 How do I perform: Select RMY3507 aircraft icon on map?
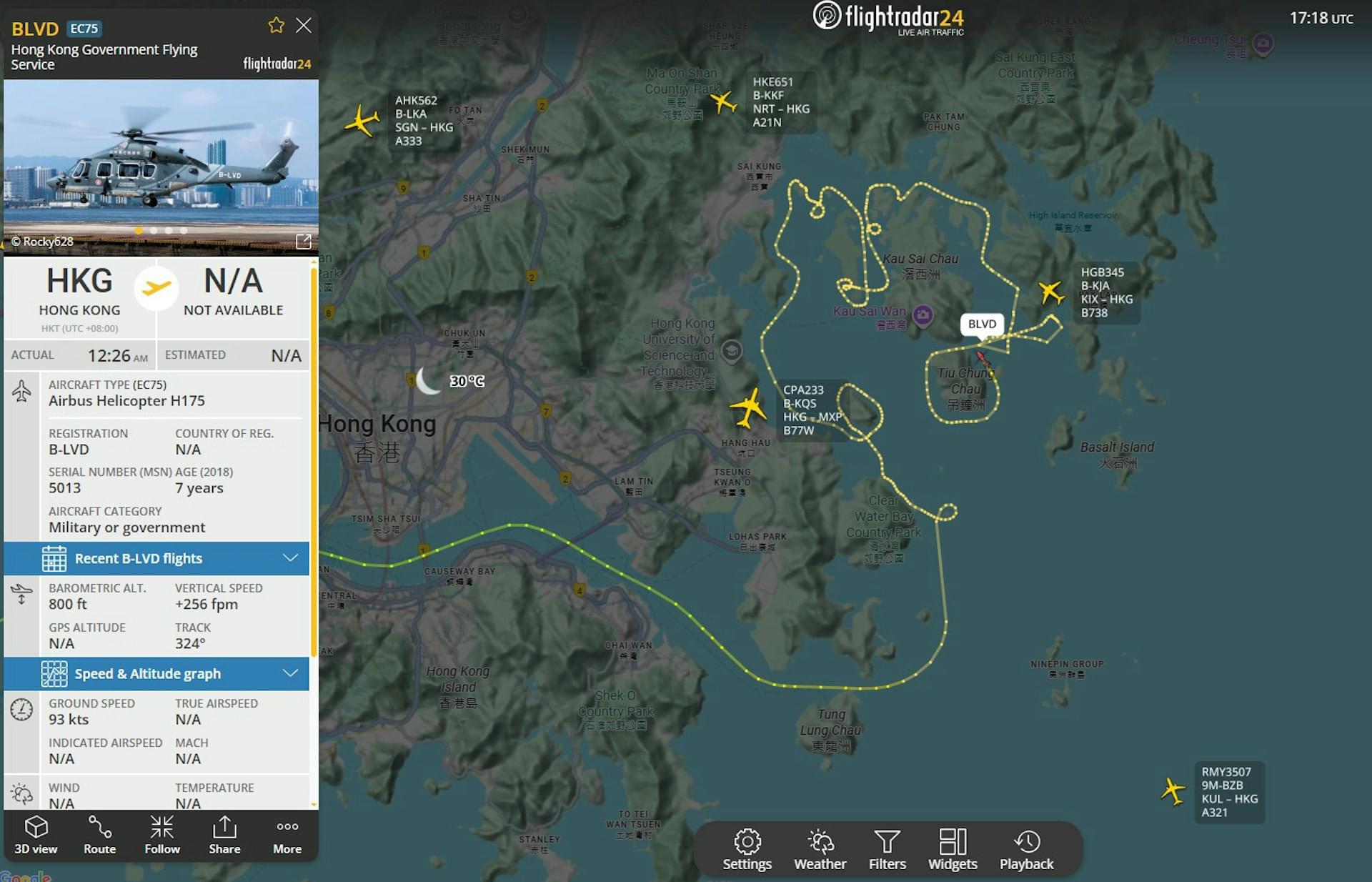[1173, 791]
